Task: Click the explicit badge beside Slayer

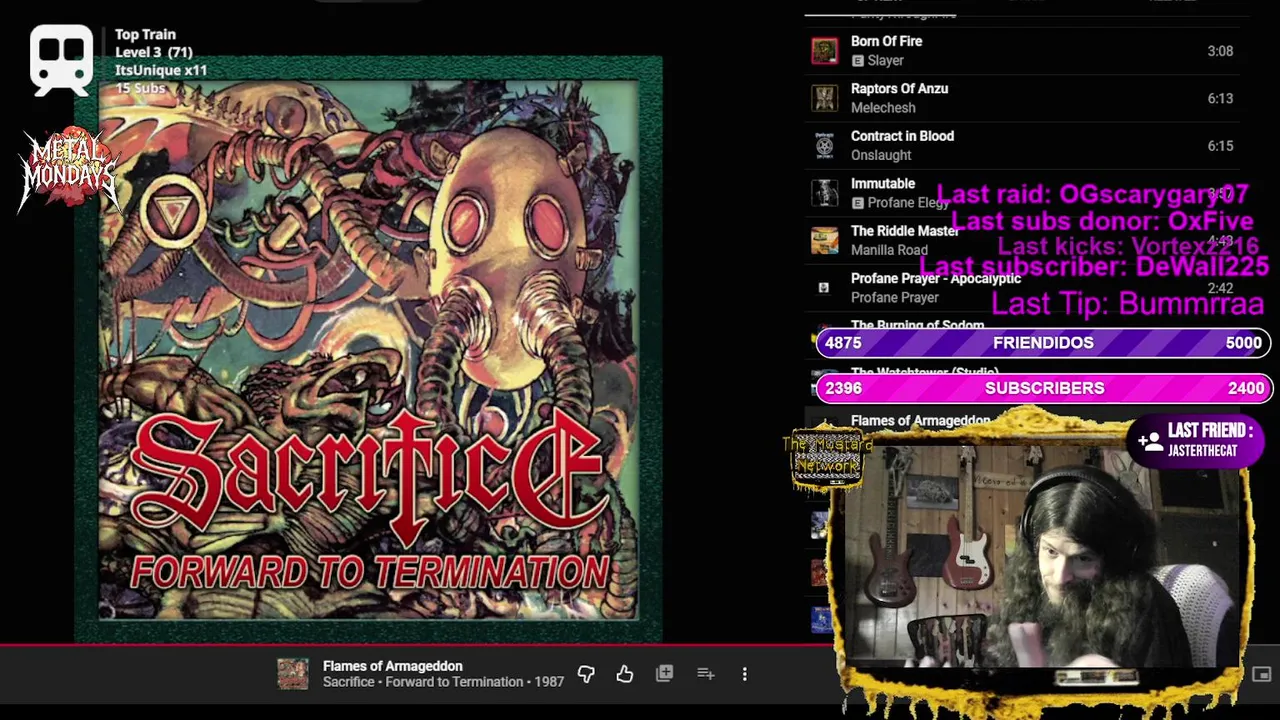Action: [x=857, y=61]
